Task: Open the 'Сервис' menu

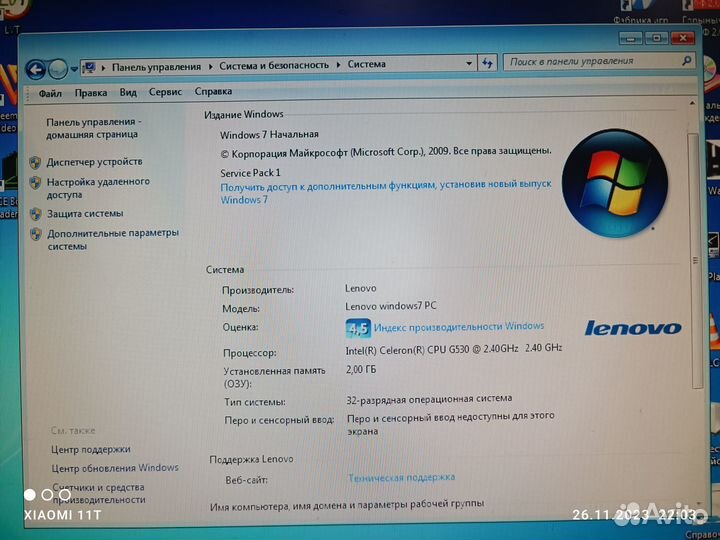Action: tap(165, 92)
